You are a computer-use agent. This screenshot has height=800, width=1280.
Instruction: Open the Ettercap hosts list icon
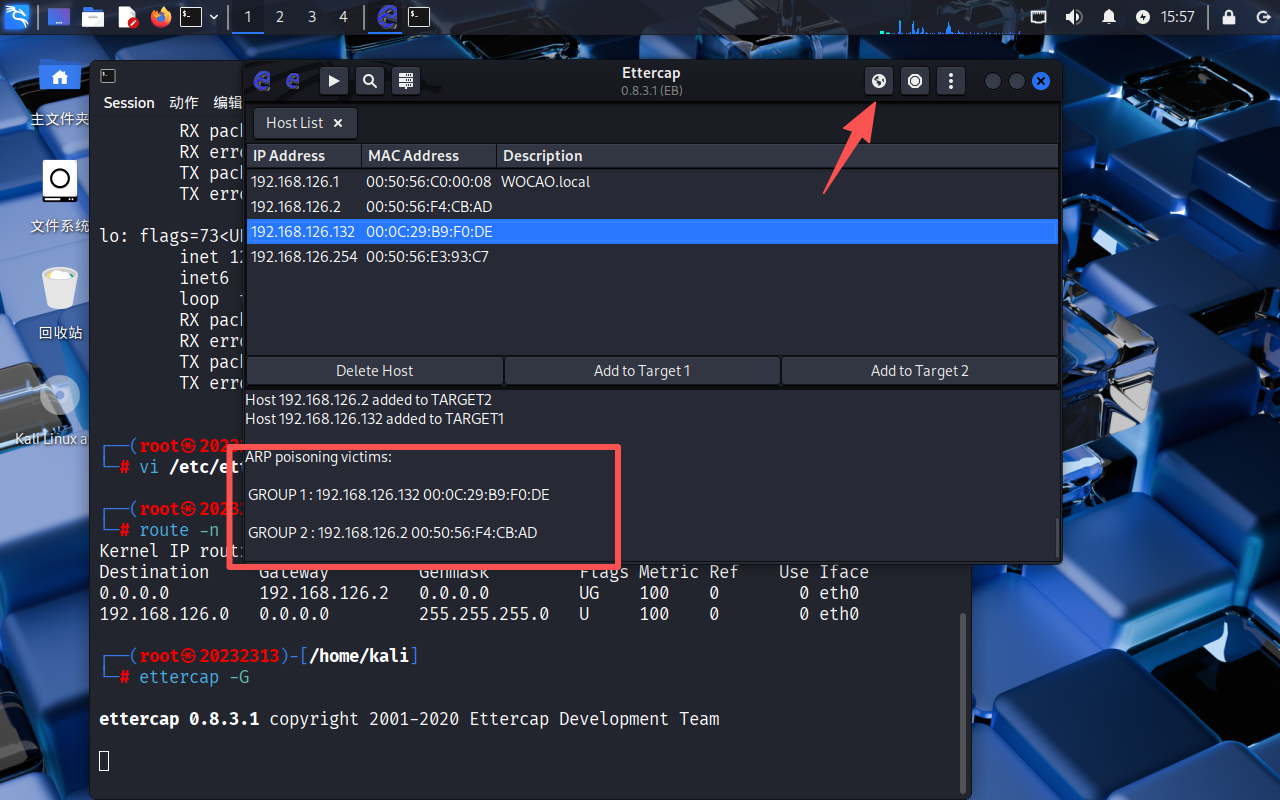pos(405,81)
